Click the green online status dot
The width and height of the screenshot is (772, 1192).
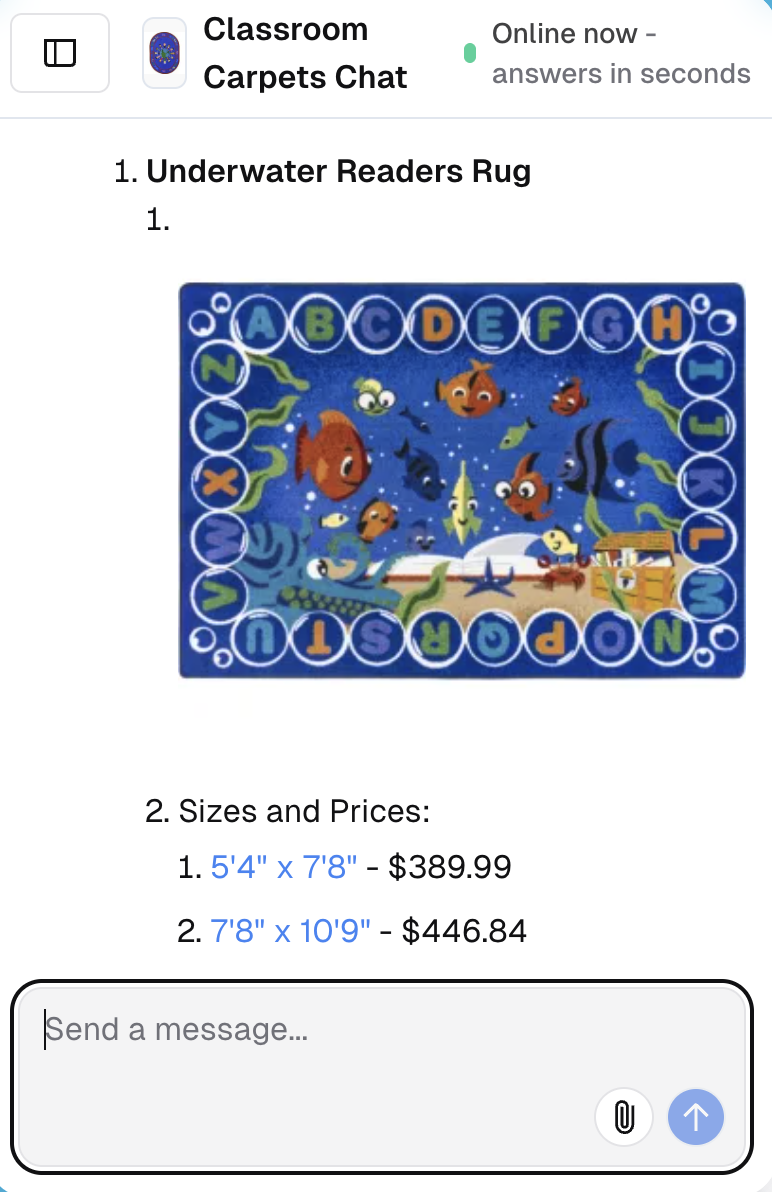tap(470, 53)
